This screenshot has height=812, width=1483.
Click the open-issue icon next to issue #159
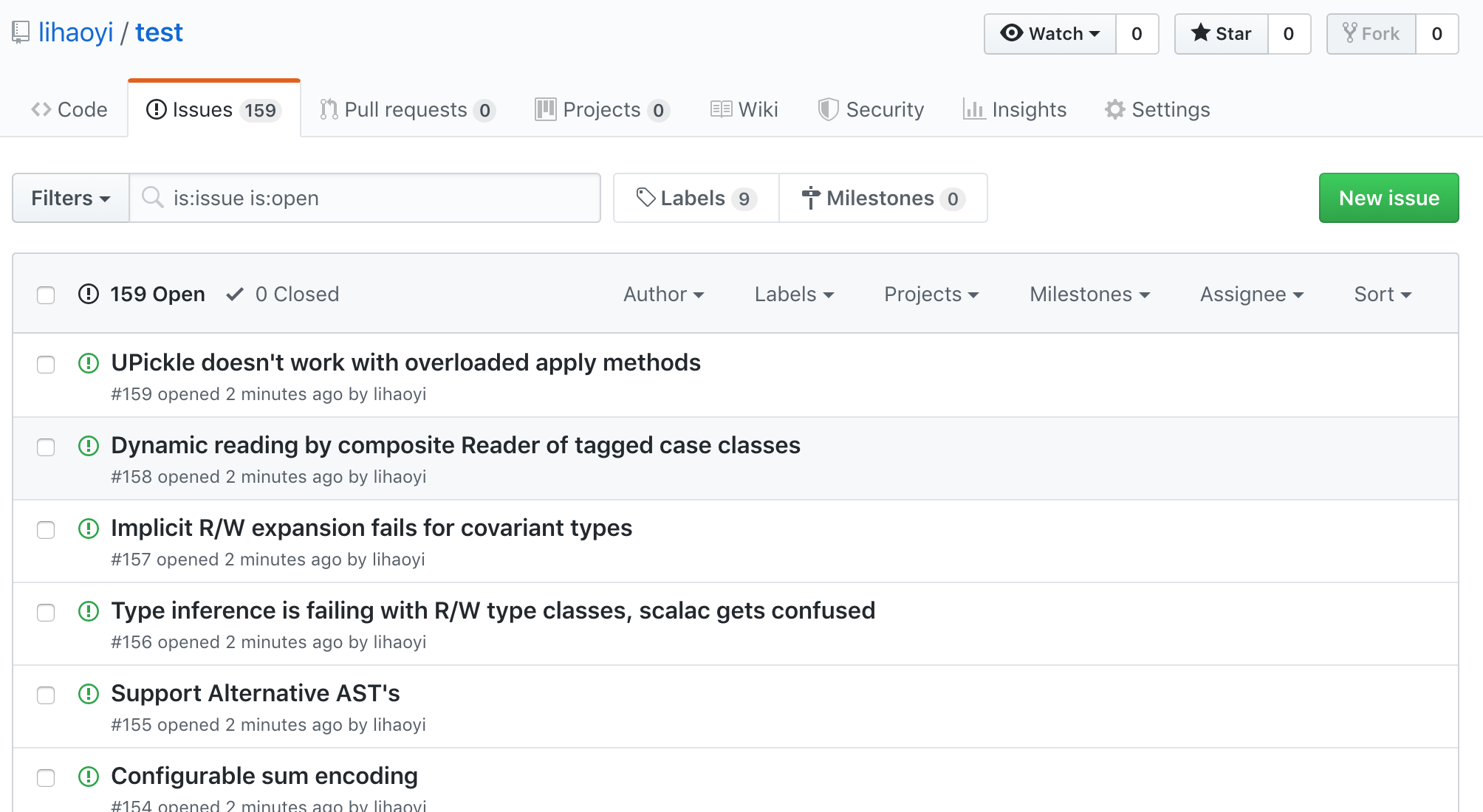pos(89,363)
